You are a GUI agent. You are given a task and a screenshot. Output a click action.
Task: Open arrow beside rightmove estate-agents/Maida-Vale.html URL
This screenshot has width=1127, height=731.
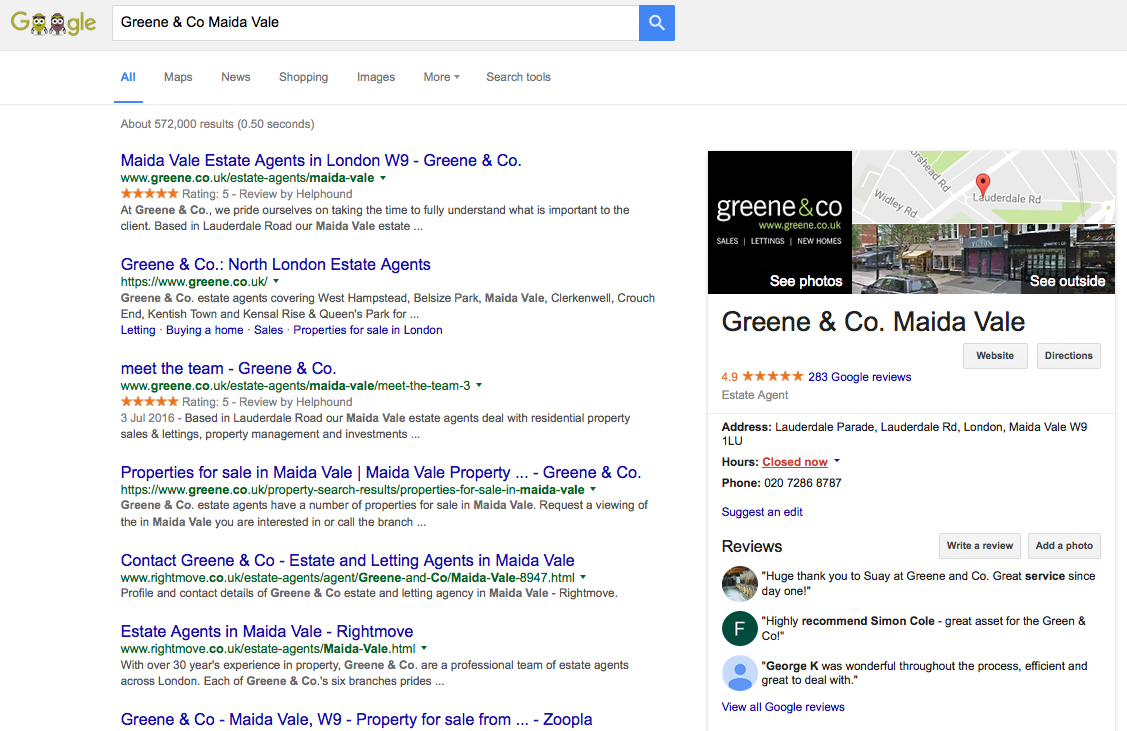point(424,648)
